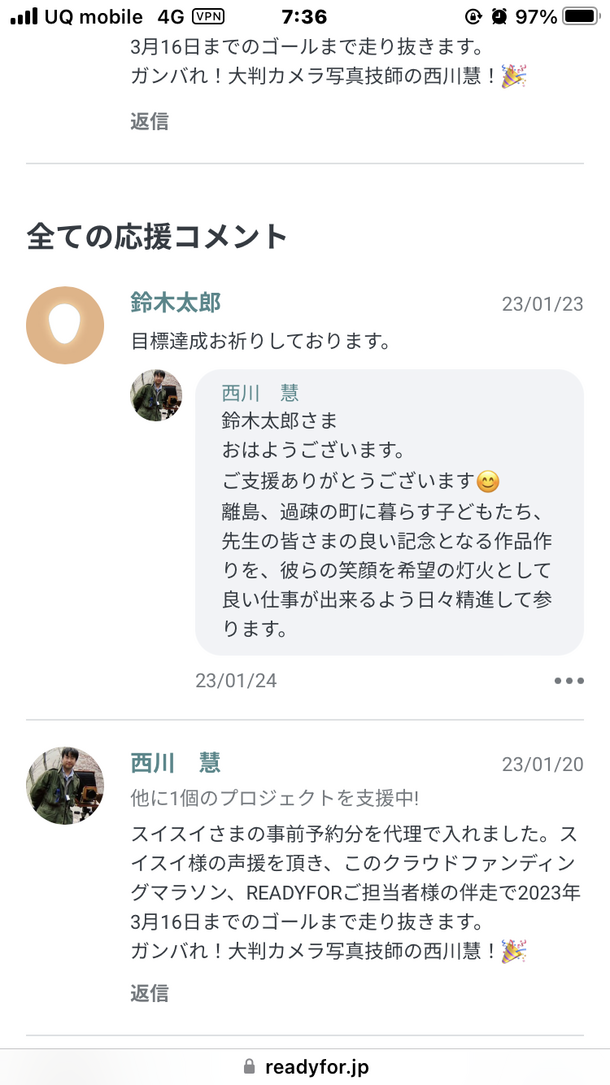This screenshot has height=1085, width=610.
Task: Tap the 返信 link under the 23/01/20 comment
Action: (x=149, y=993)
